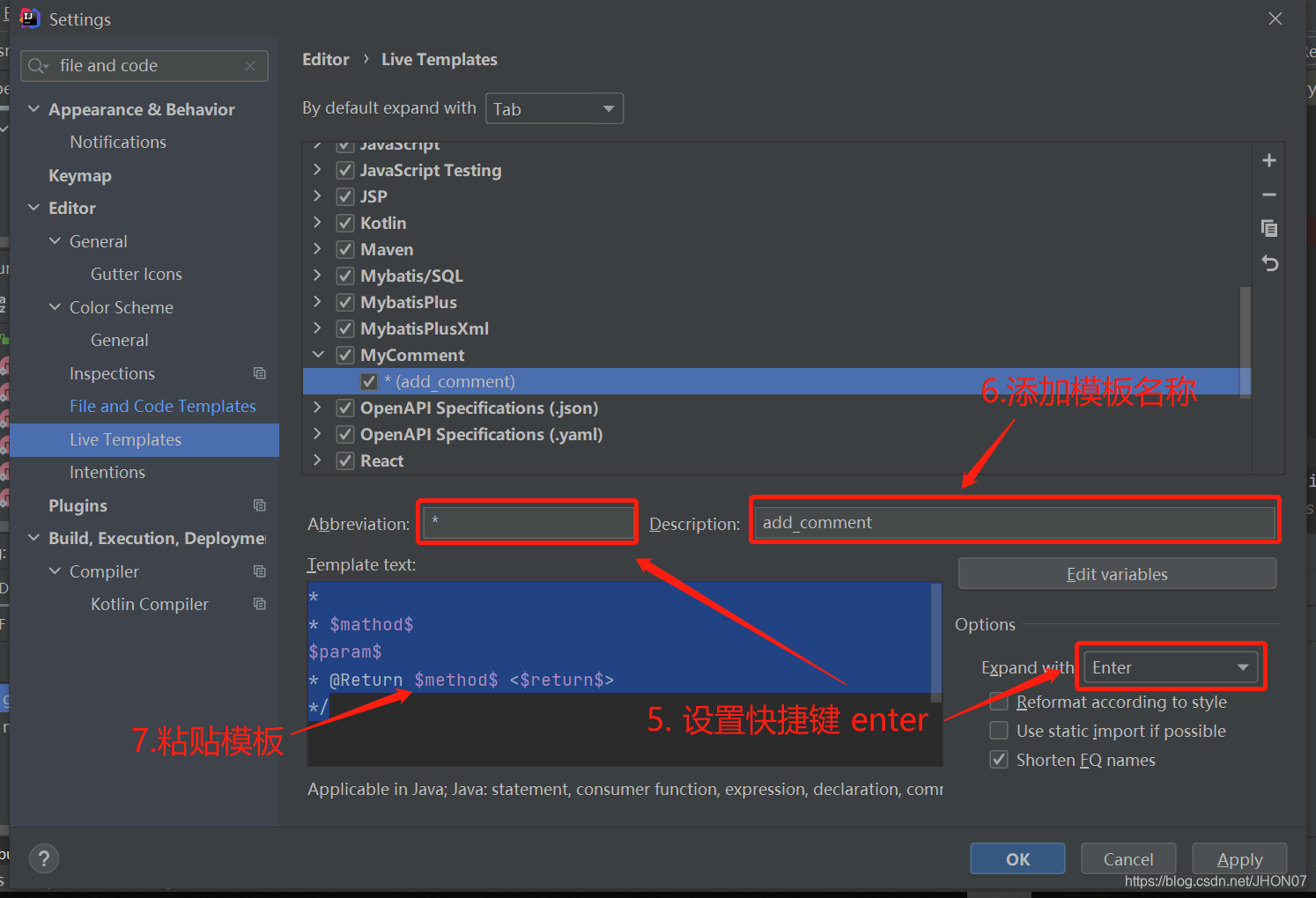Viewport: 1316px width, 898px height.
Task: Click the project-level icon beside Plugins
Action: point(260,505)
